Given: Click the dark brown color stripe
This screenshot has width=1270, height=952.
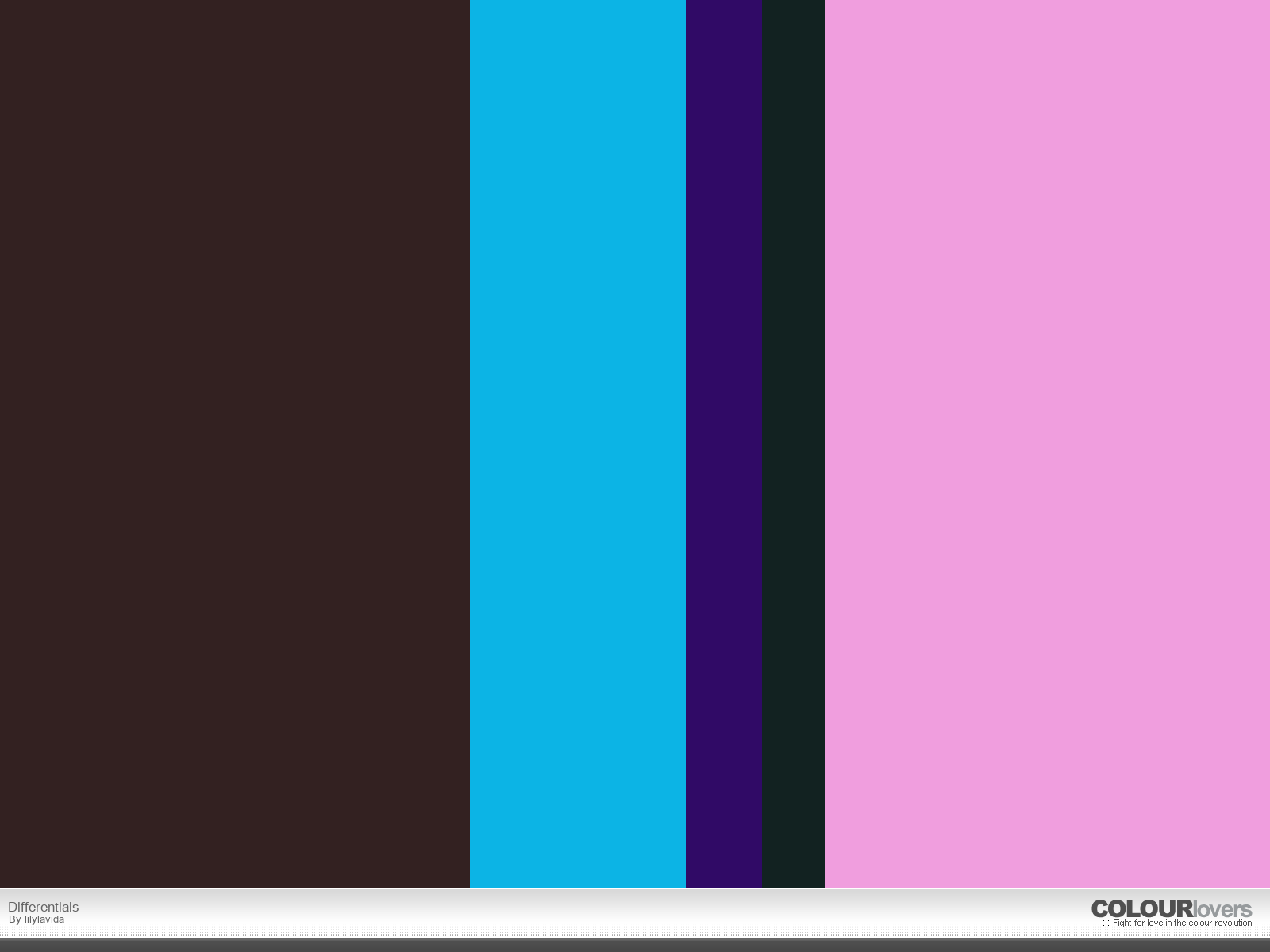Looking at the screenshot, I should point(235,443).
